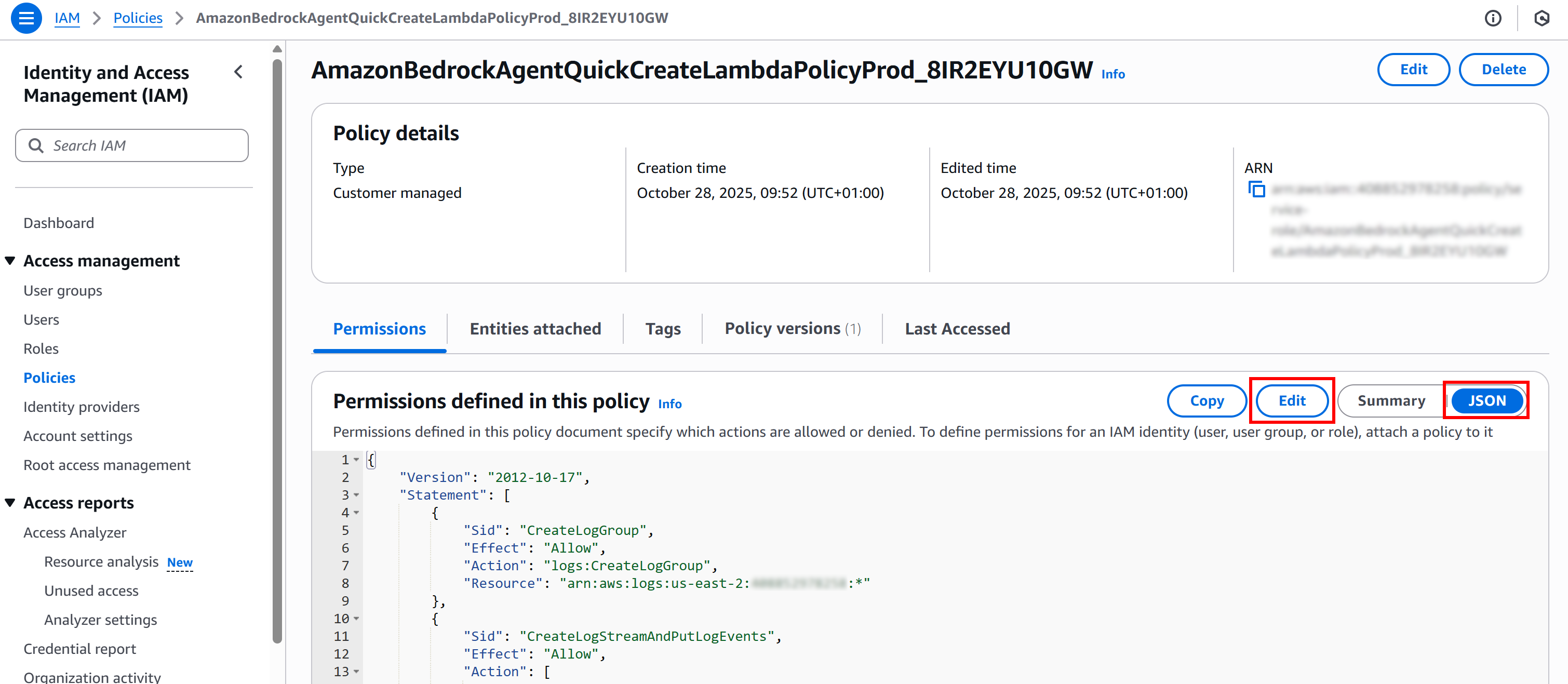1568x684 pixels.
Task: Fold the JSON block starting at line 10
Action: coord(357,619)
